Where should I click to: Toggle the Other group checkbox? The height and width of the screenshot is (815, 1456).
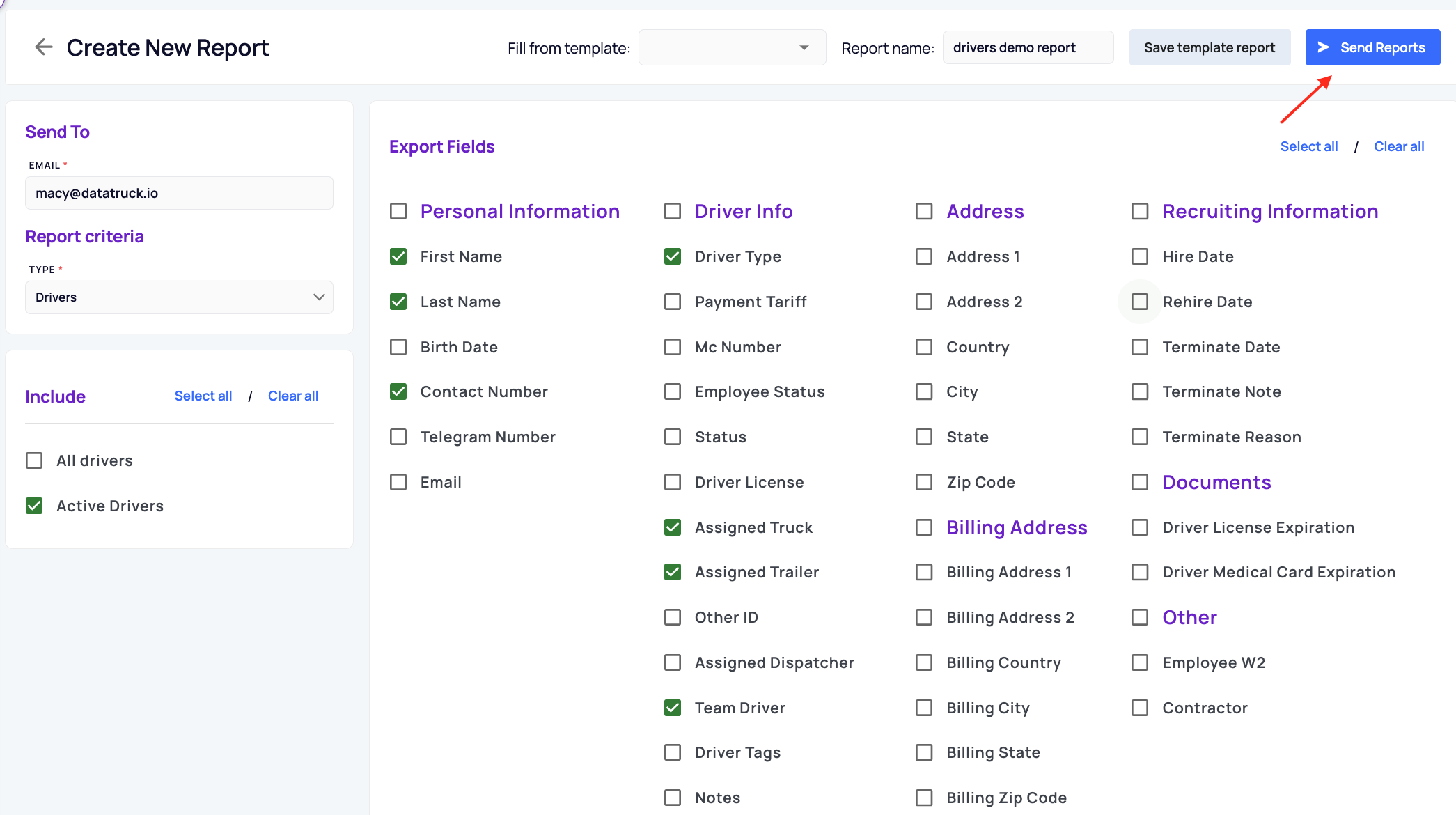point(1140,617)
